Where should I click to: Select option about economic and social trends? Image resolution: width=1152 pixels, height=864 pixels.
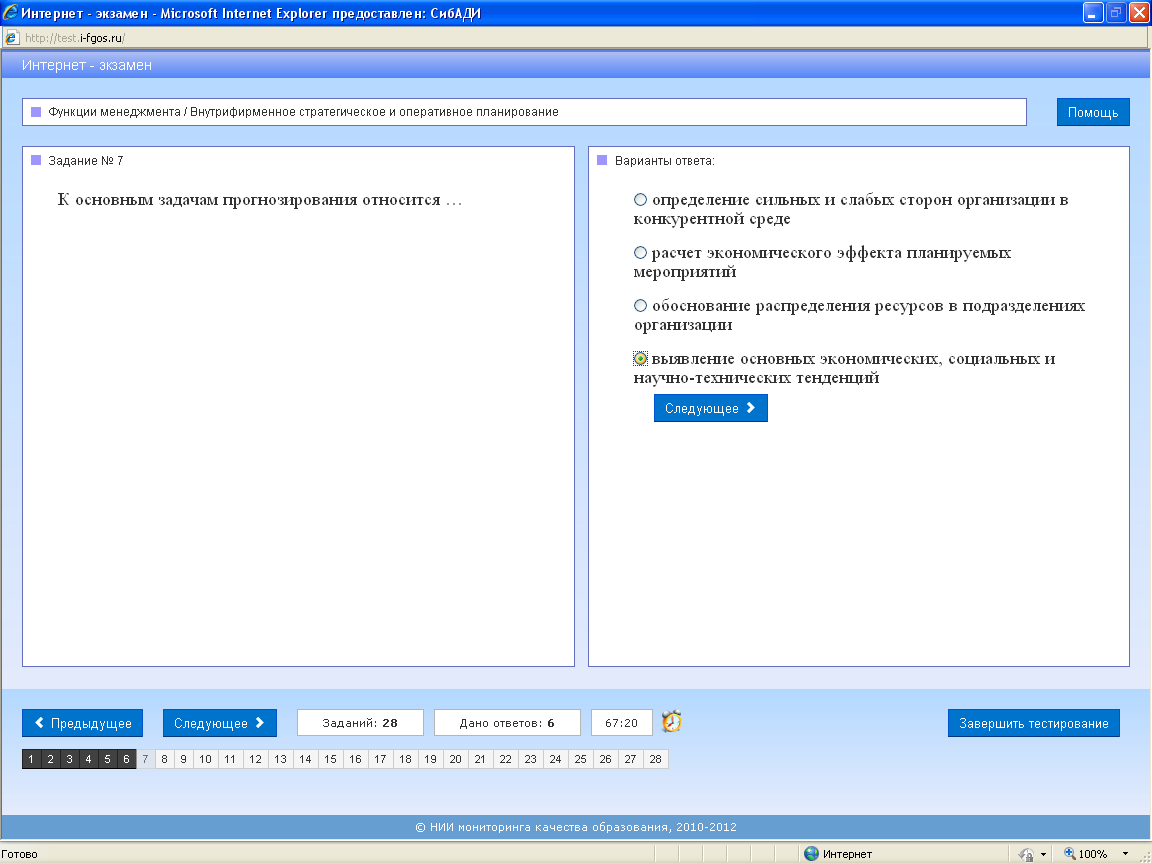coord(640,359)
